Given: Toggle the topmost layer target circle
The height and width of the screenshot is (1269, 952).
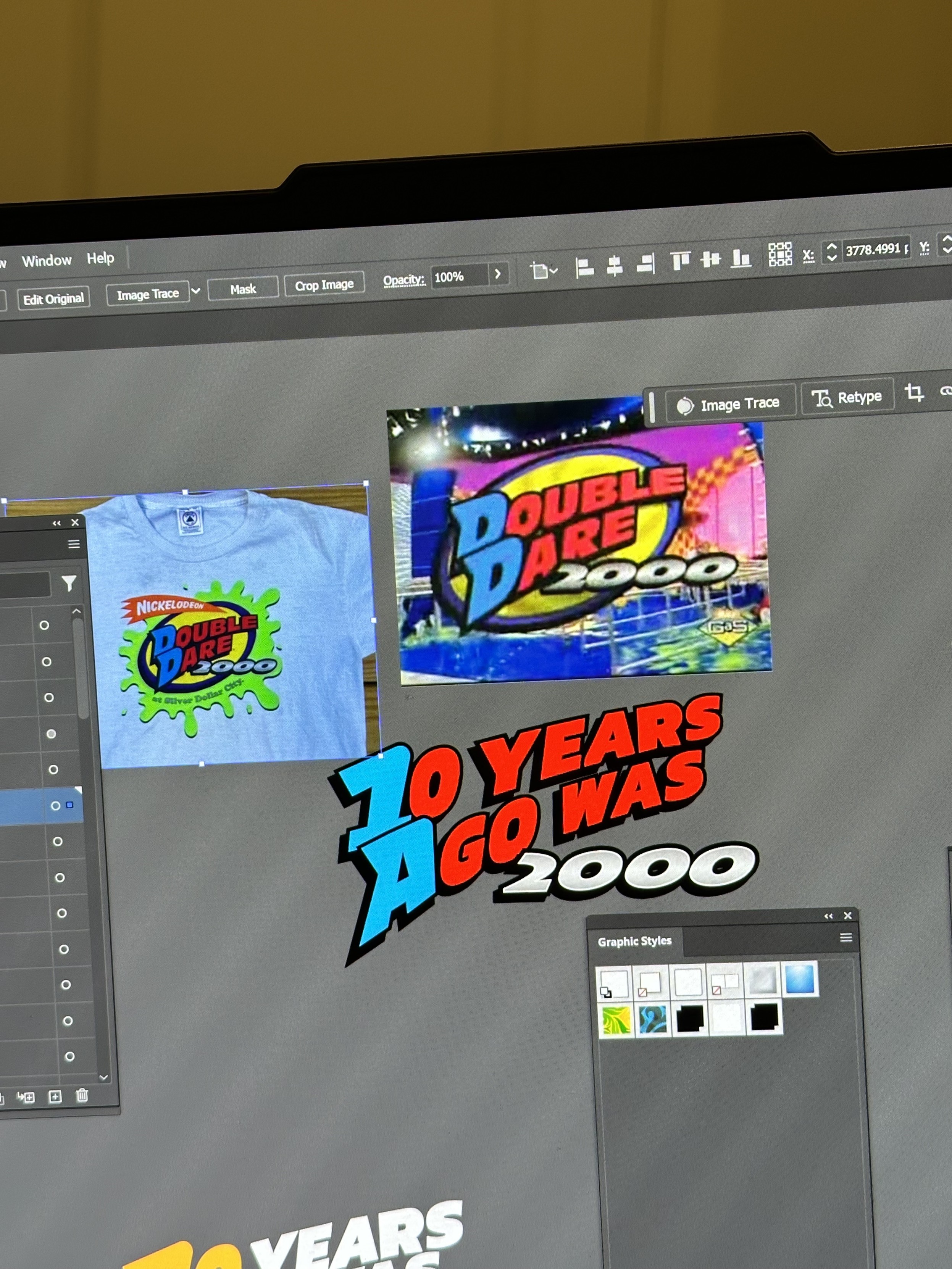Looking at the screenshot, I should [44, 625].
